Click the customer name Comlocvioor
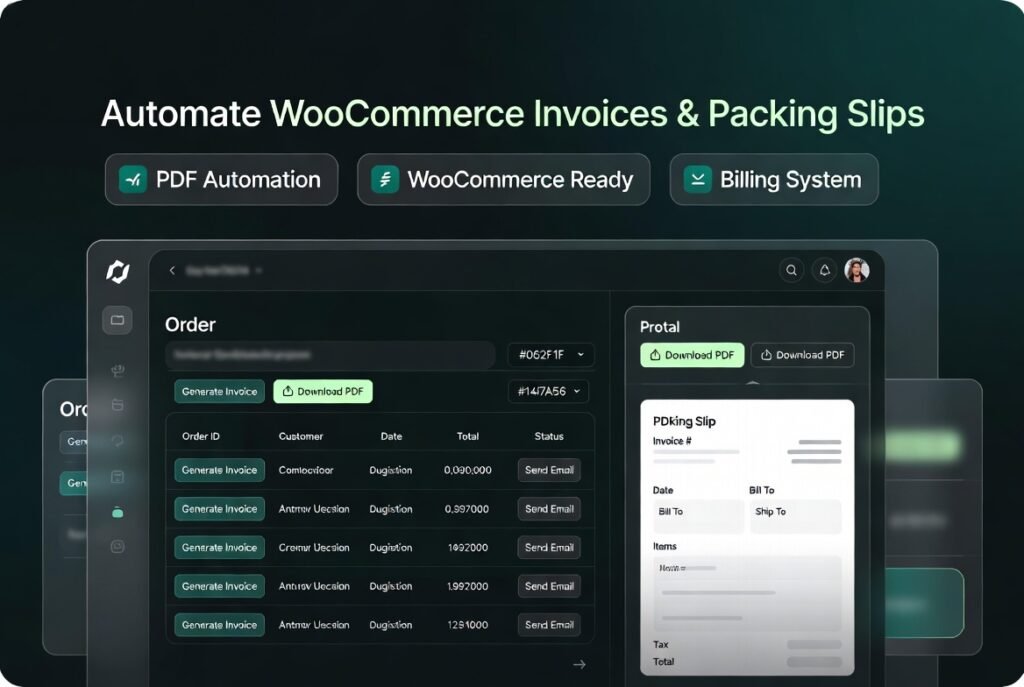1024x687 pixels. click(x=306, y=470)
